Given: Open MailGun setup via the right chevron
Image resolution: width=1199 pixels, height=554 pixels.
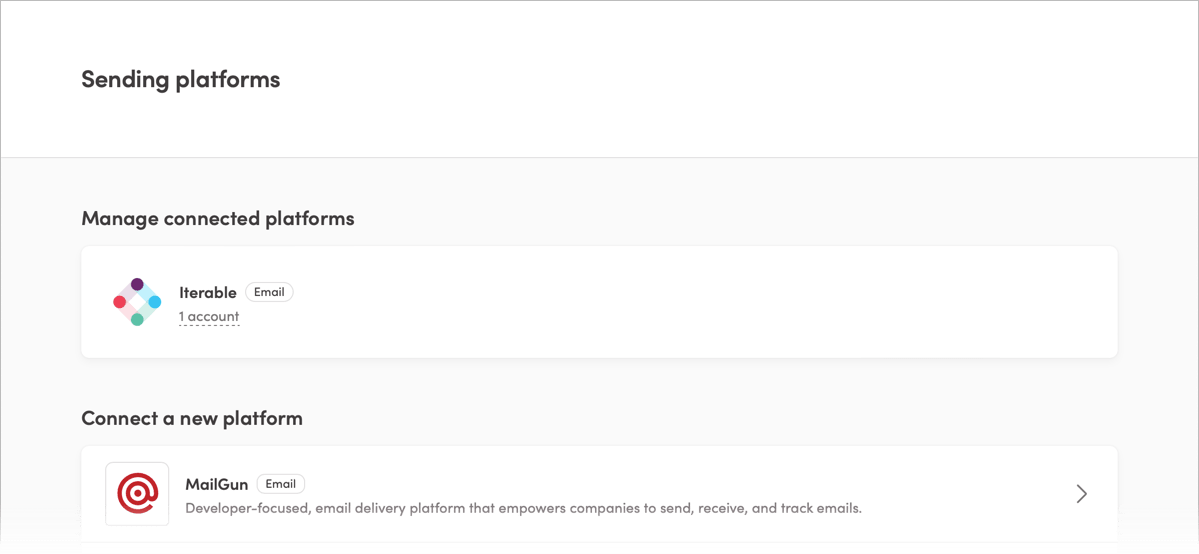Looking at the screenshot, I should pos(1081,494).
